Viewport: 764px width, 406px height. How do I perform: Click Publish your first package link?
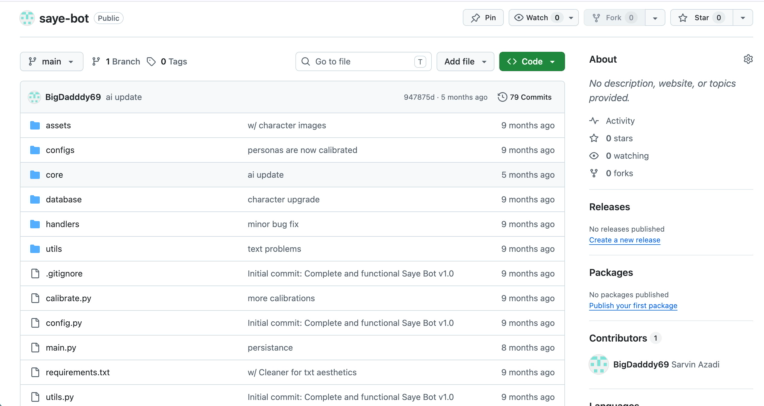(633, 306)
